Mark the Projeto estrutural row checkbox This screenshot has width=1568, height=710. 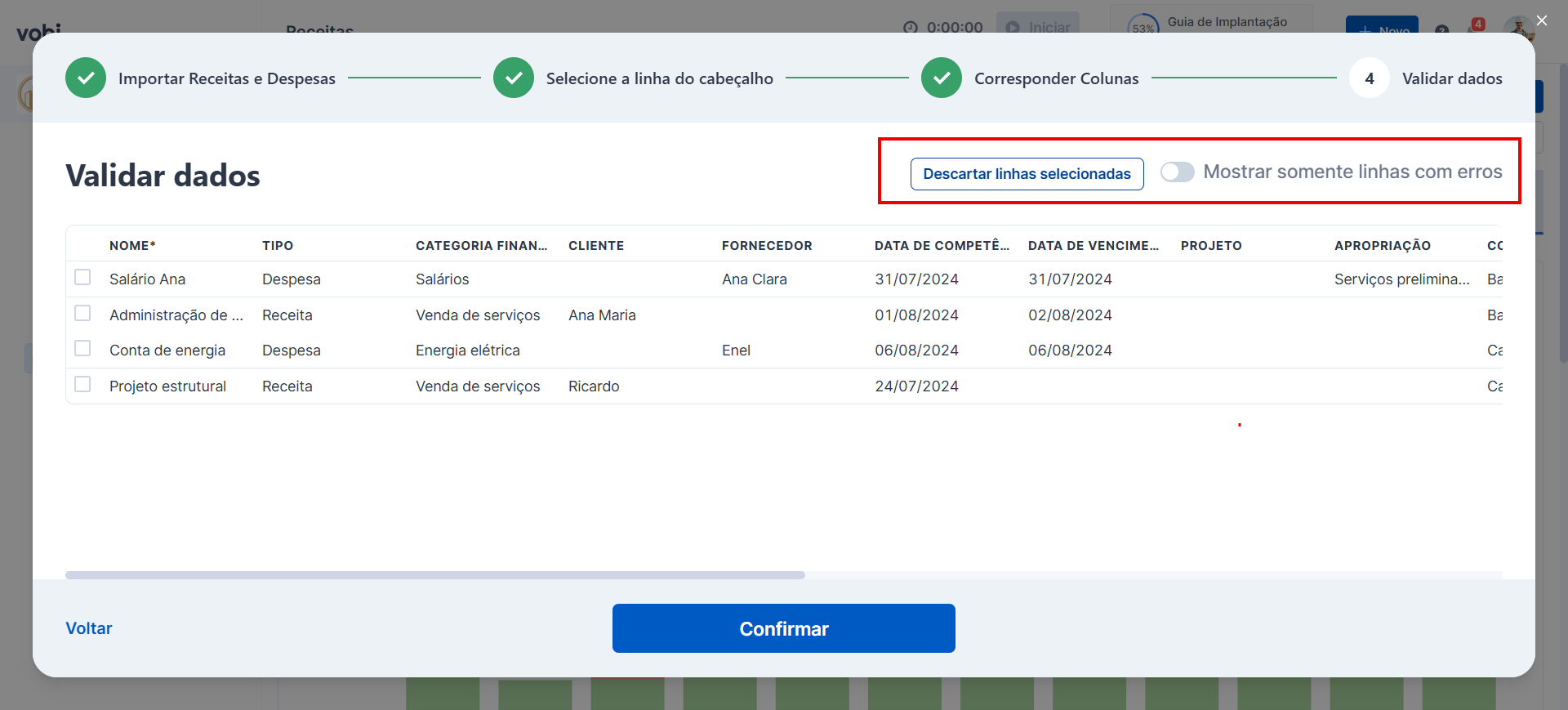[82, 384]
